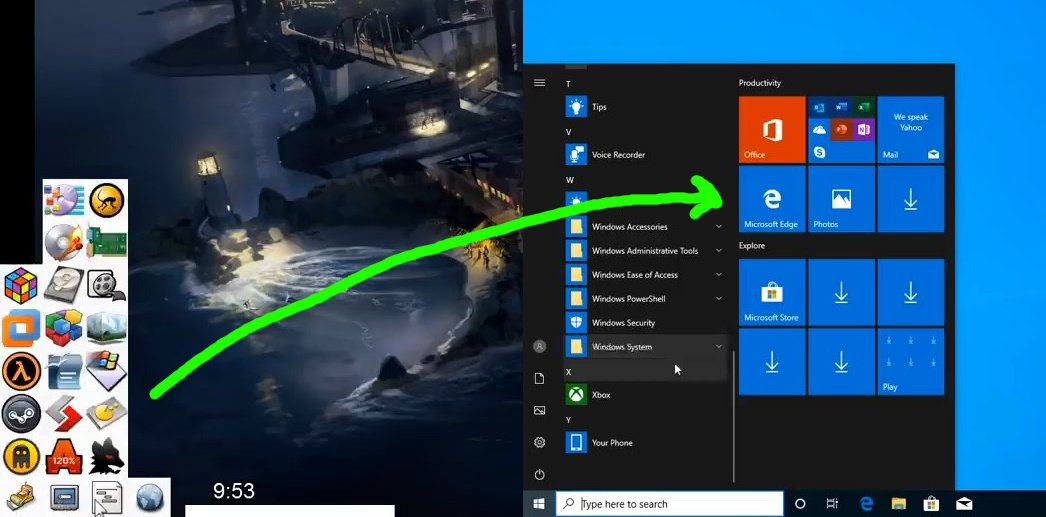Click the Rubik's cube icon
This screenshot has width=1046, height=517.
pos(21,286)
